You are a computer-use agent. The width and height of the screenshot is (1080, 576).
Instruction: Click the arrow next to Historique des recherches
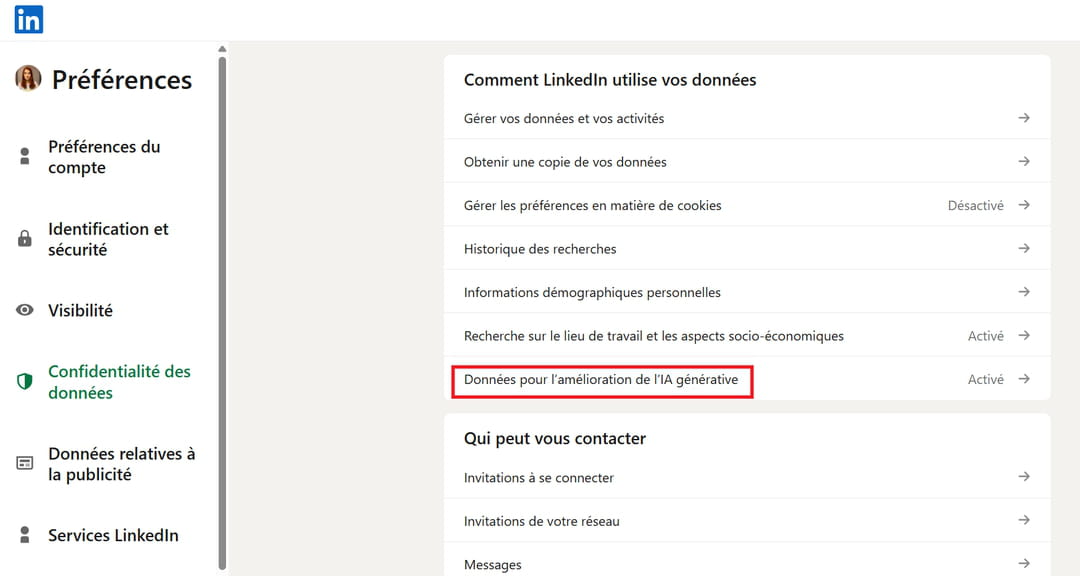(1024, 248)
